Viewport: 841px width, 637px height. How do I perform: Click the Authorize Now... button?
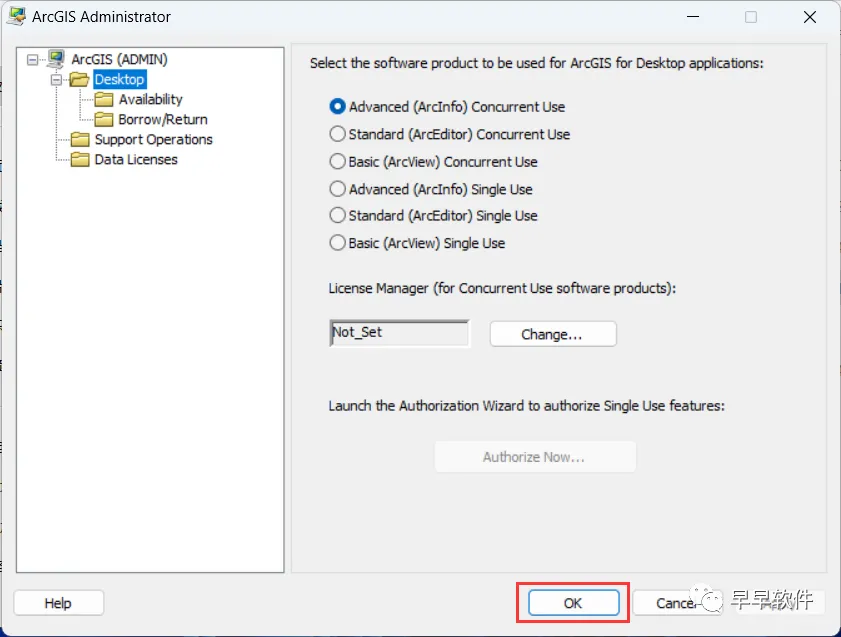pos(535,457)
